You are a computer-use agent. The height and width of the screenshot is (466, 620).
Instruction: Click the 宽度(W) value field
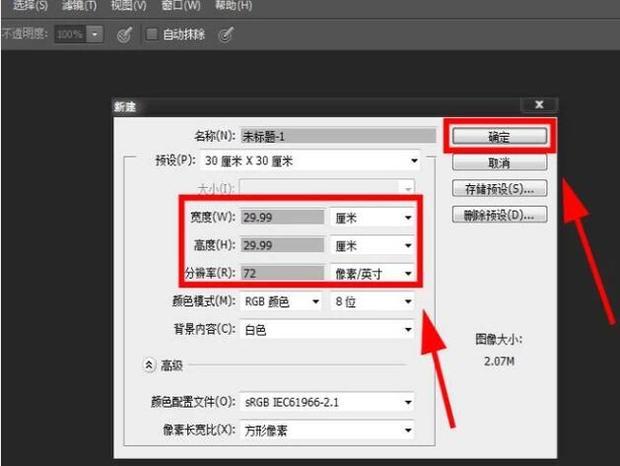point(282,217)
